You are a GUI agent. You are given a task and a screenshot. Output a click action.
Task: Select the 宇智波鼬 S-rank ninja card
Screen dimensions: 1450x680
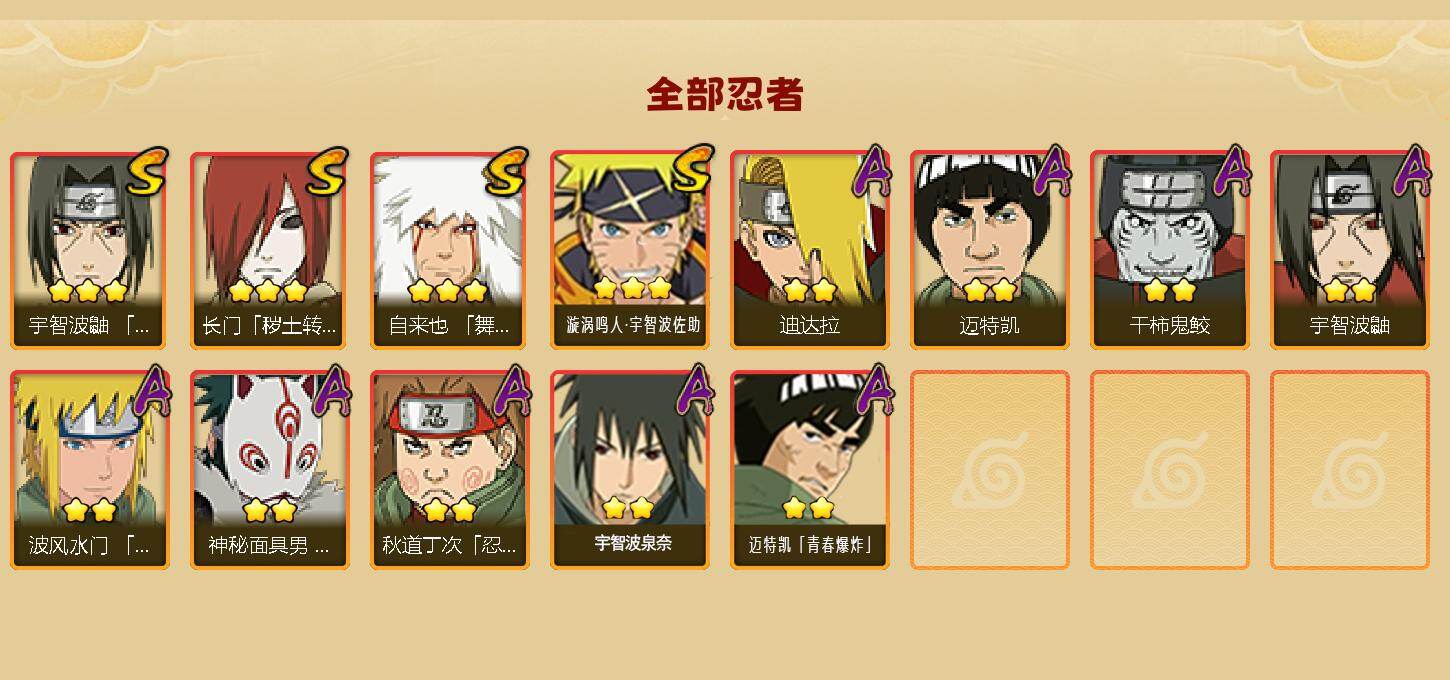90,250
